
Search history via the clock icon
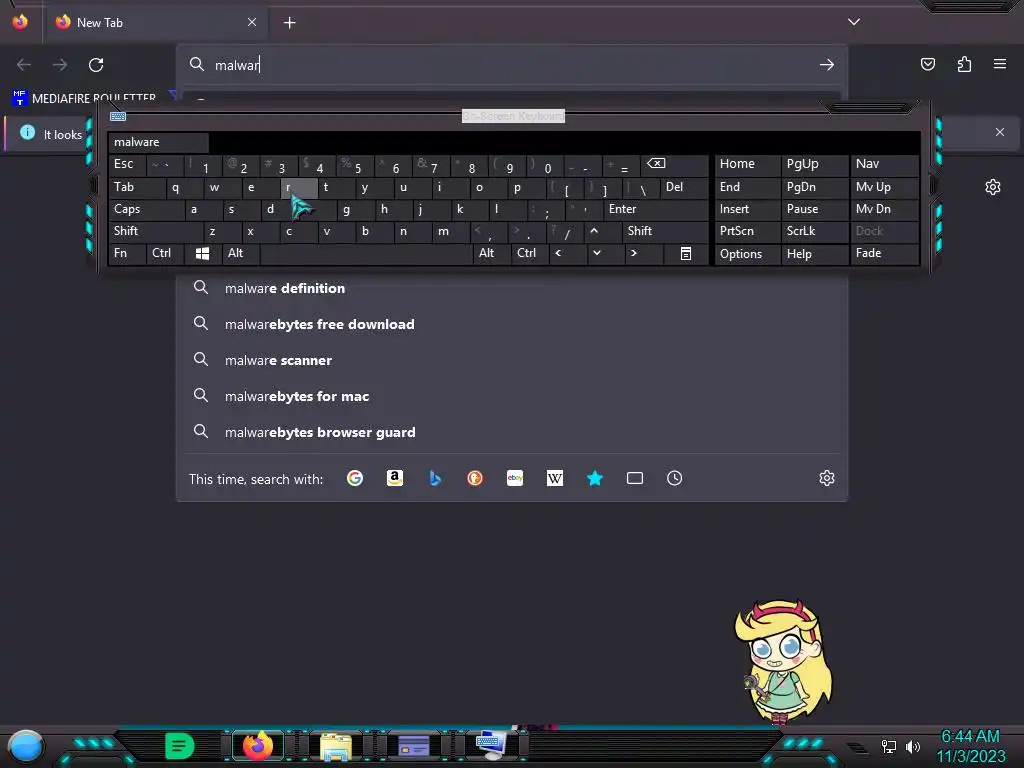tap(675, 478)
